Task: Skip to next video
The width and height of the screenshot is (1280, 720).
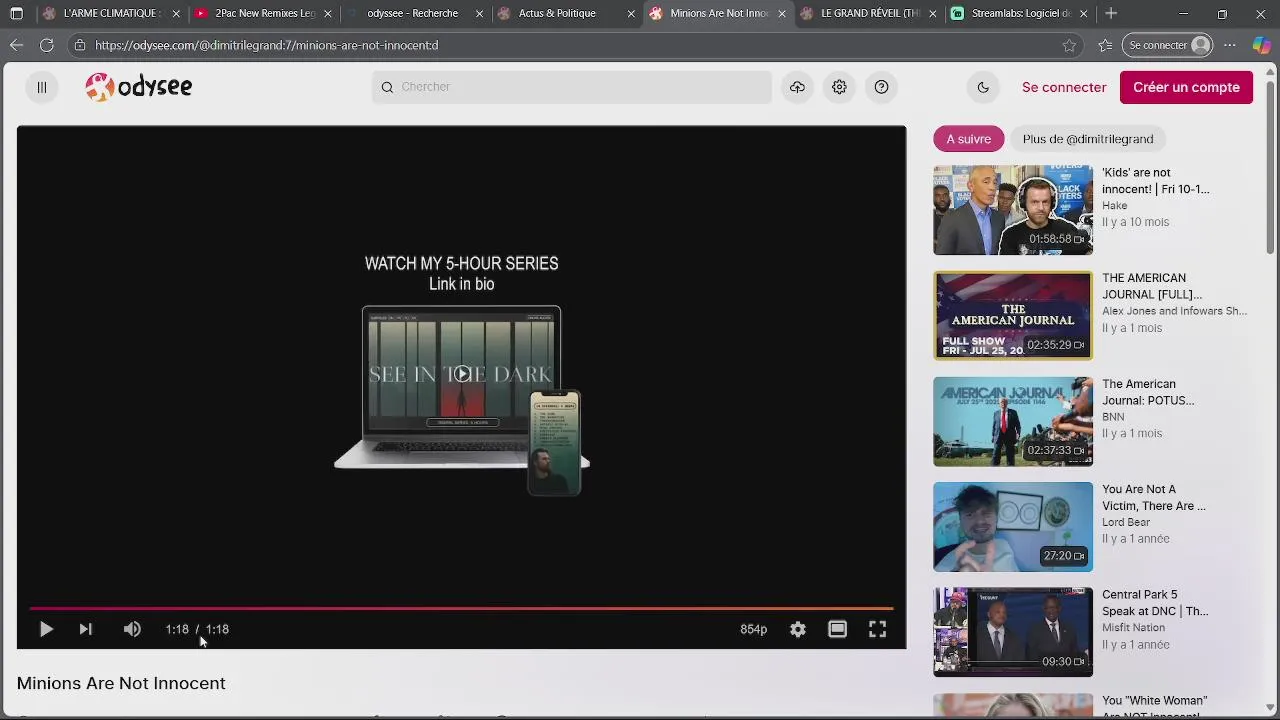Action: click(86, 629)
